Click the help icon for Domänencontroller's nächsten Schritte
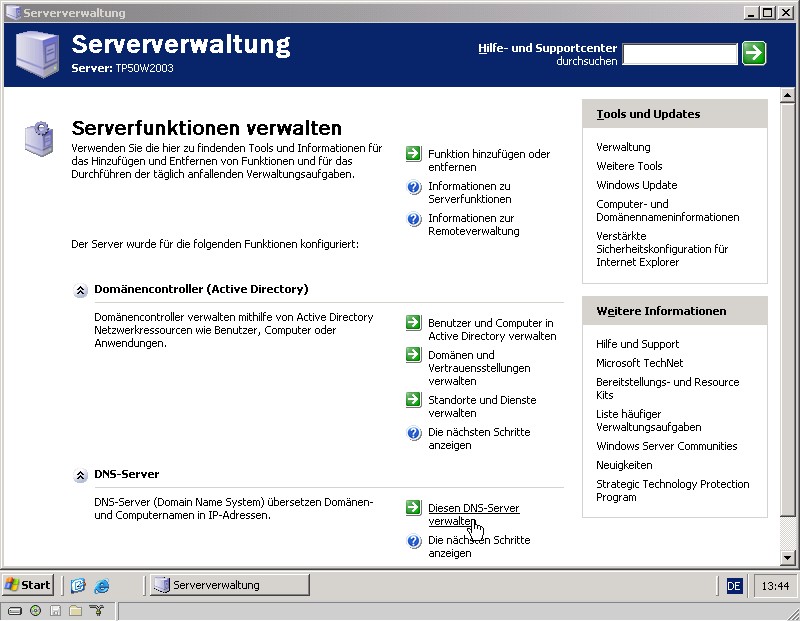This screenshot has height=621, width=800. click(x=414, y=433)
